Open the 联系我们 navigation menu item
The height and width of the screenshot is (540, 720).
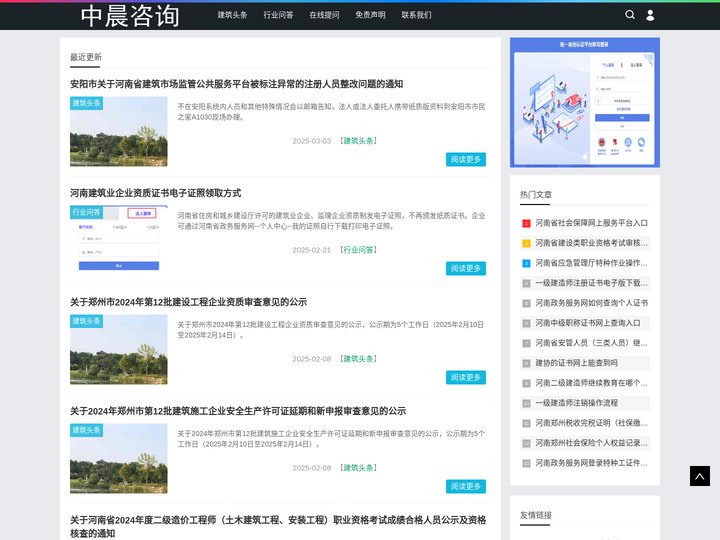pos(416,15)
